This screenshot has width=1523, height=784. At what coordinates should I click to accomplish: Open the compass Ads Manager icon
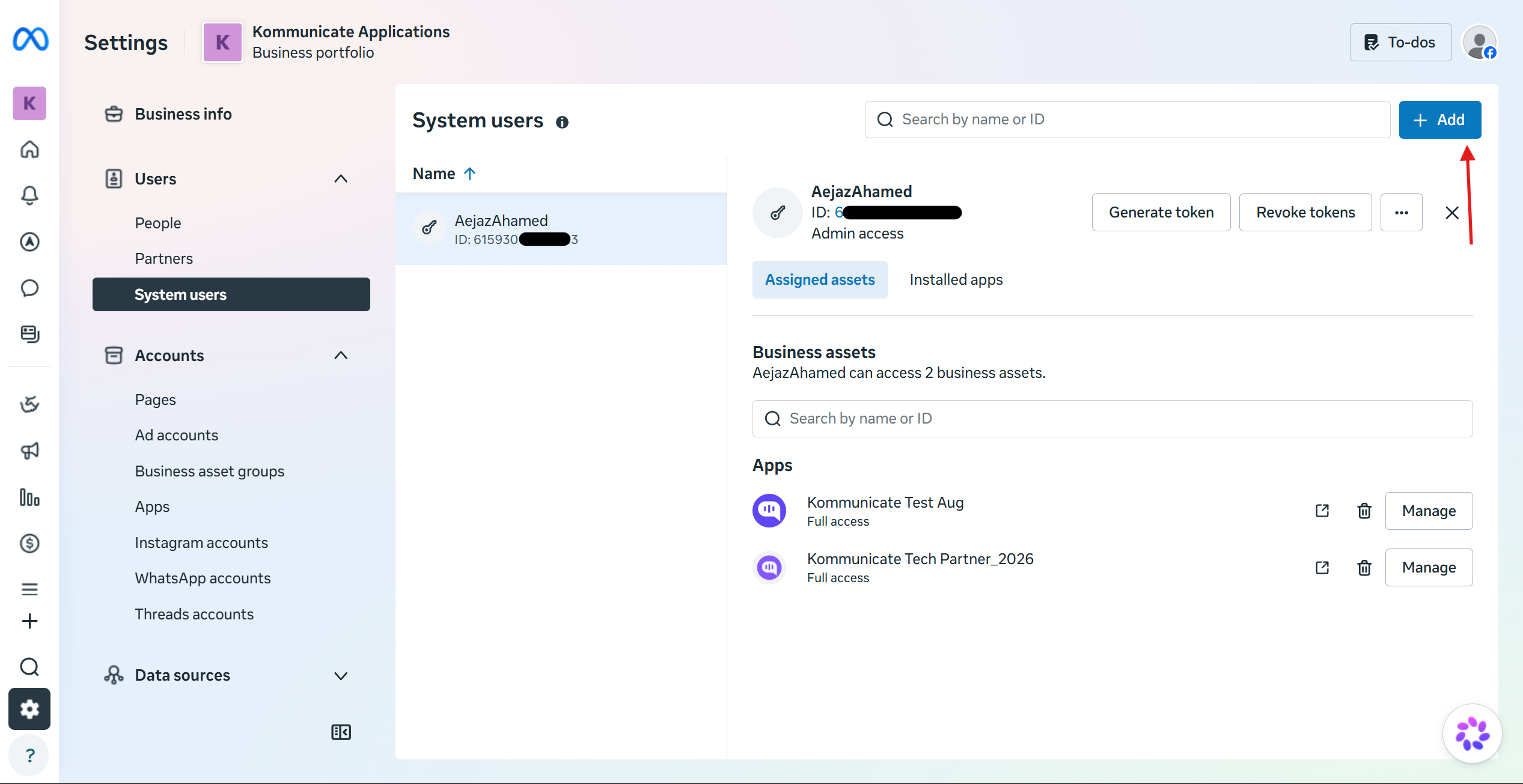click(29, 242)
